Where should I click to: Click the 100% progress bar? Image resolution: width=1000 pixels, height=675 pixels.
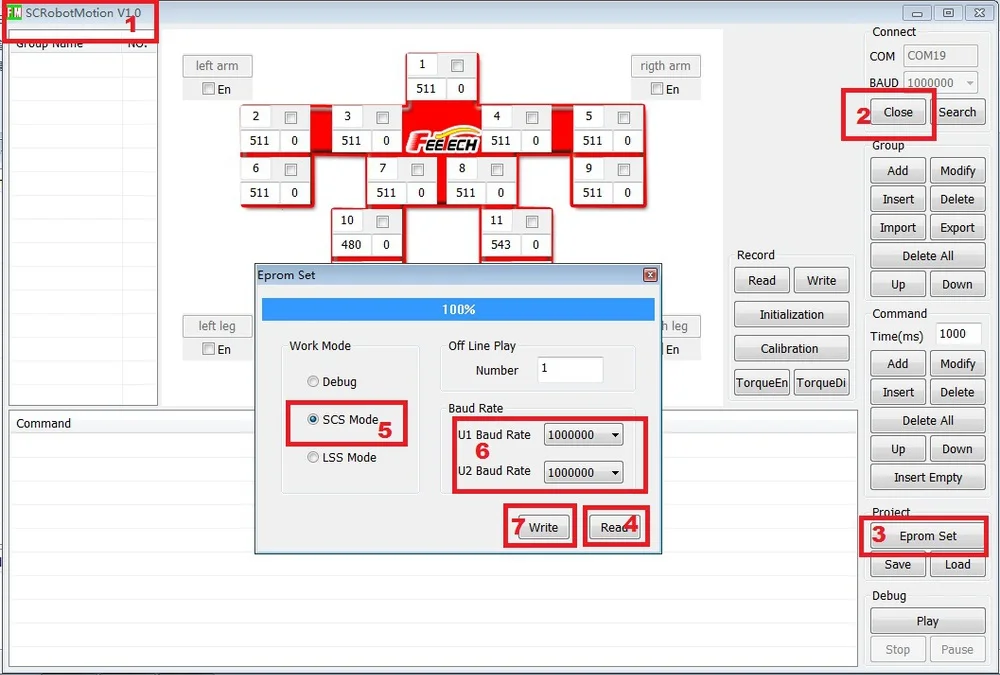458,309
